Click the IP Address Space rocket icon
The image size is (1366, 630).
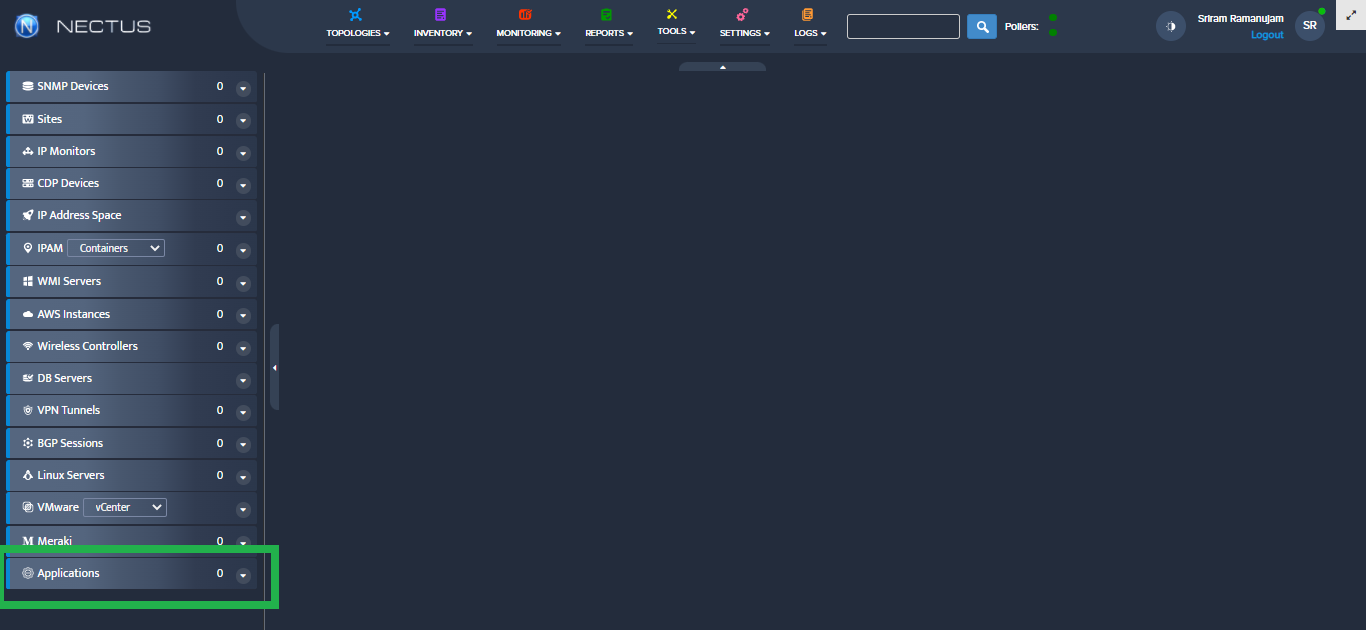(28, 215)
